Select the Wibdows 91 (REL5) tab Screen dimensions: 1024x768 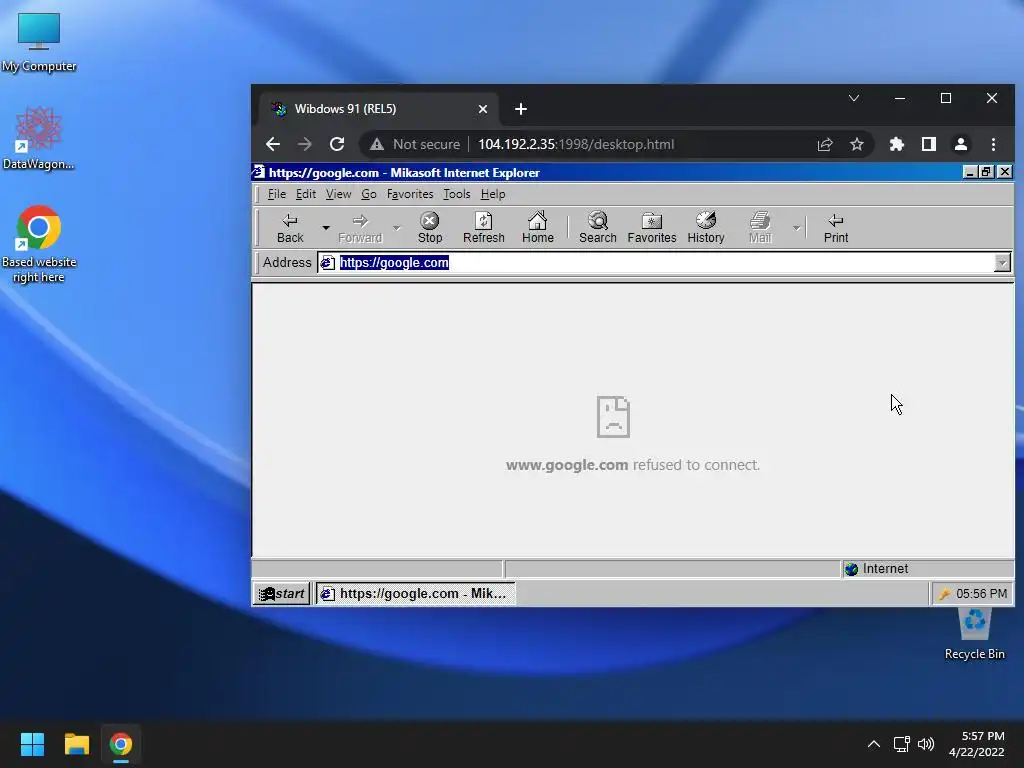[379, 109]
